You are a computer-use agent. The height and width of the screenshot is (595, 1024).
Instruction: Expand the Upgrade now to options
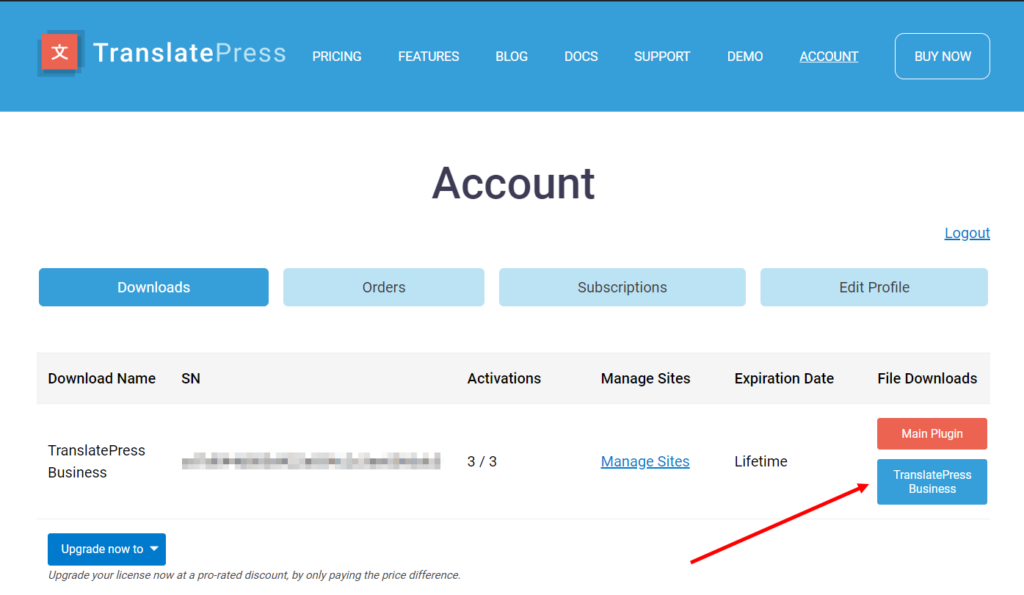100,549
